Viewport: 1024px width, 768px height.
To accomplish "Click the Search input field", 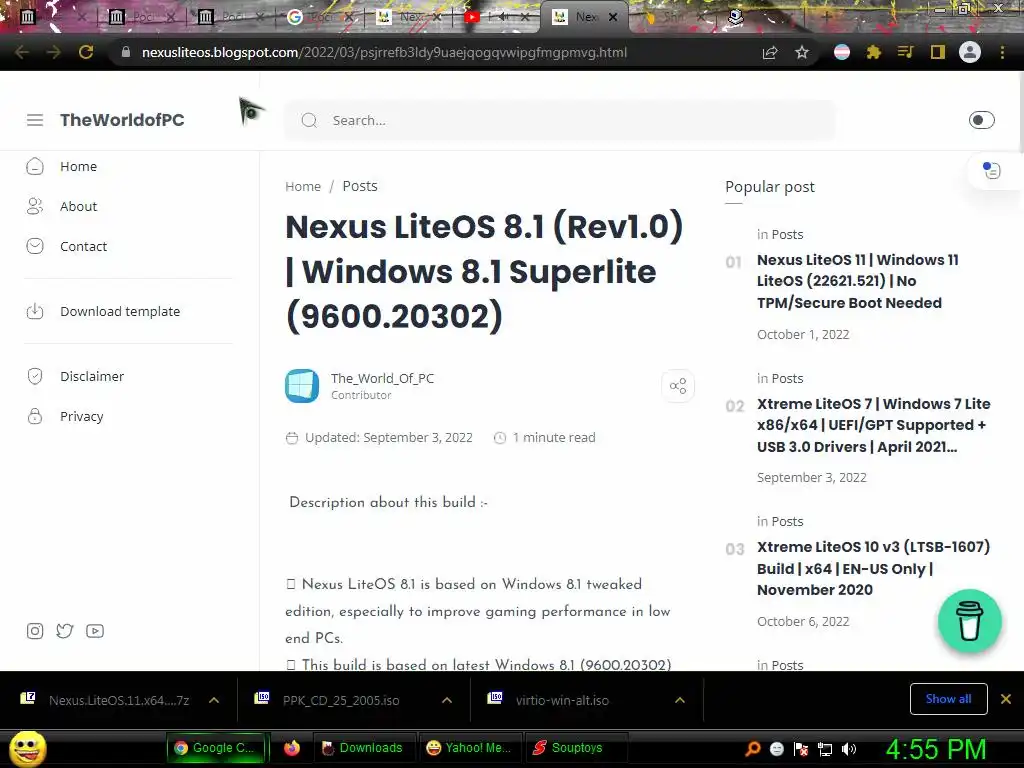I will 560,120.
